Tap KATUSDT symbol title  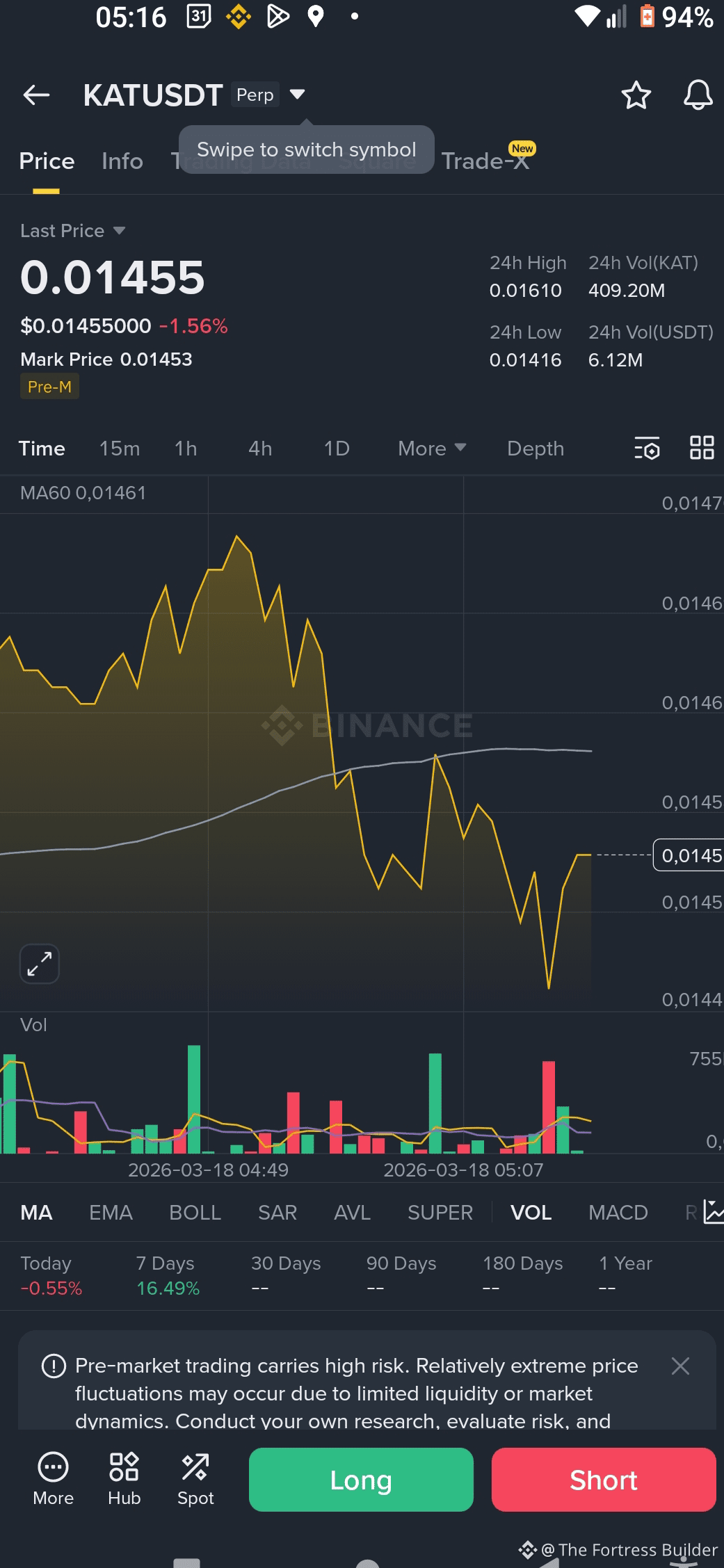point(153,95)
